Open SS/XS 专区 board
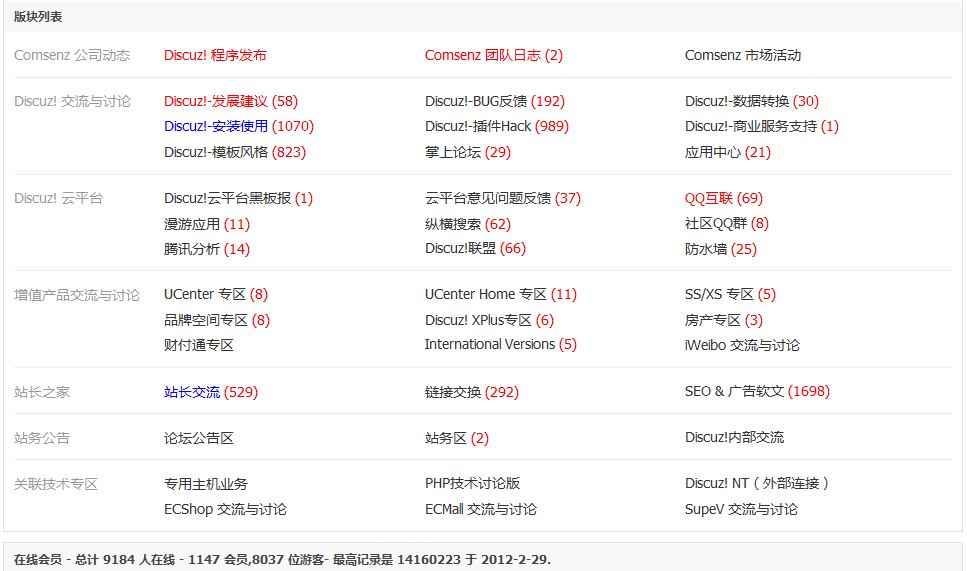 click(x=719, y=295)
